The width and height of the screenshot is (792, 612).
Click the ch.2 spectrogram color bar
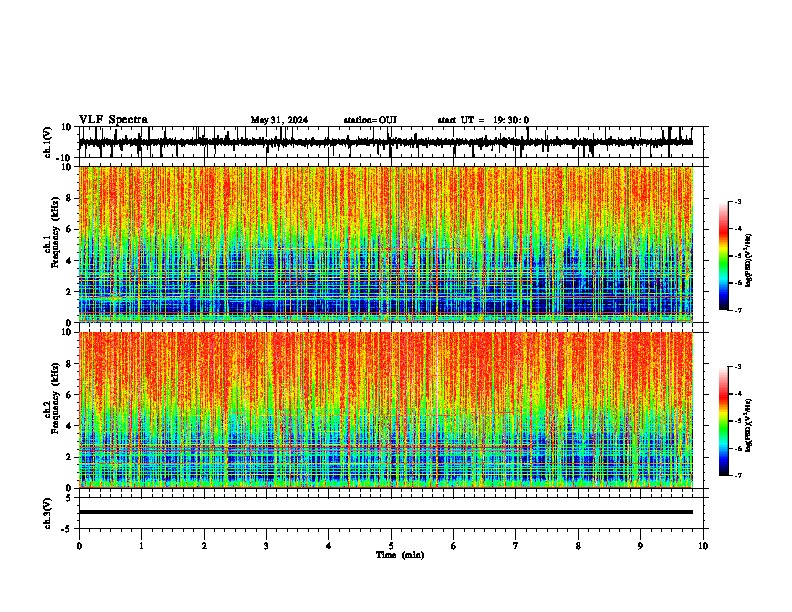pyautogui.click(x=724, y=421)
